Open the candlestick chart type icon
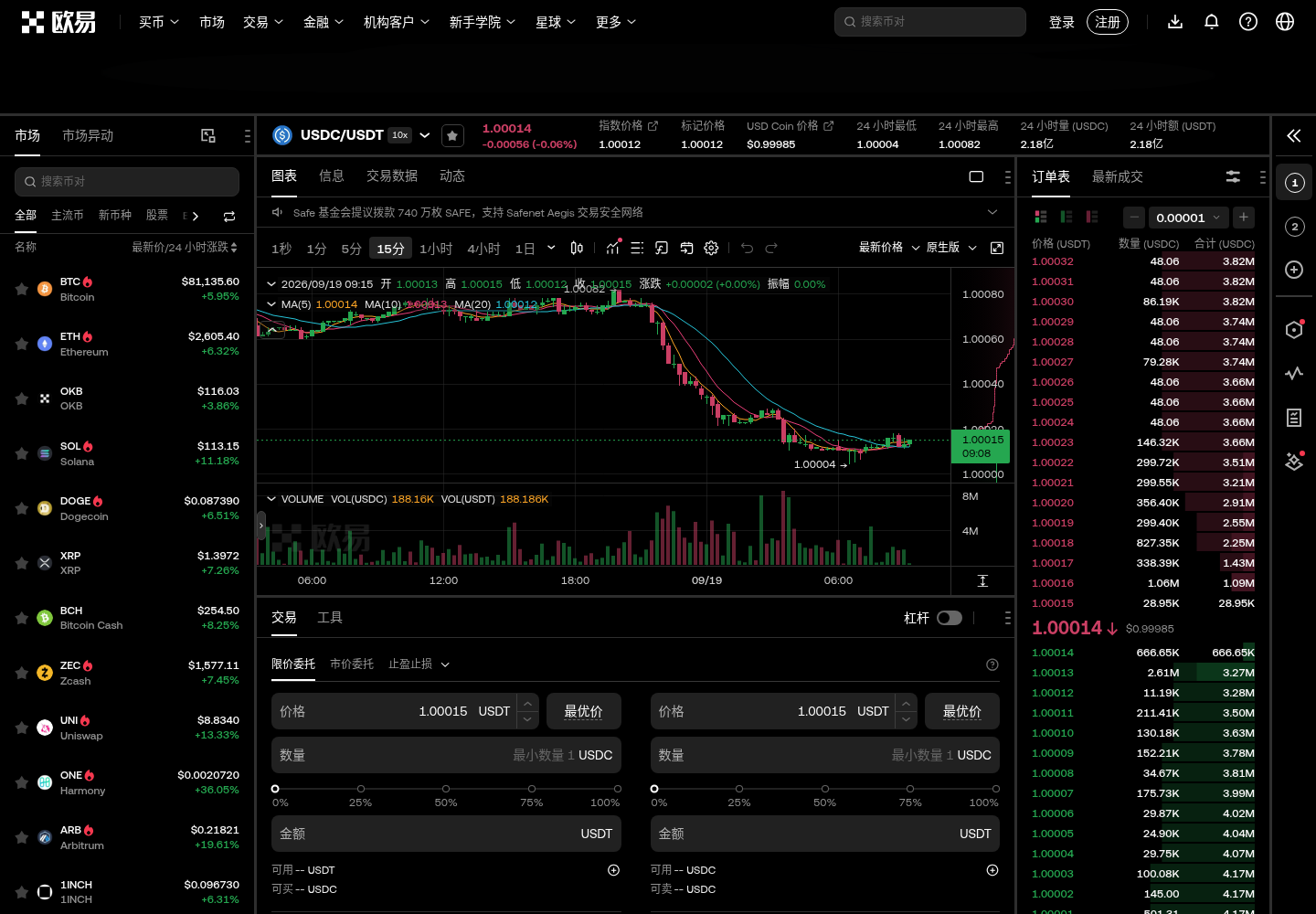 pyautogui.click(x=577, y=248)
